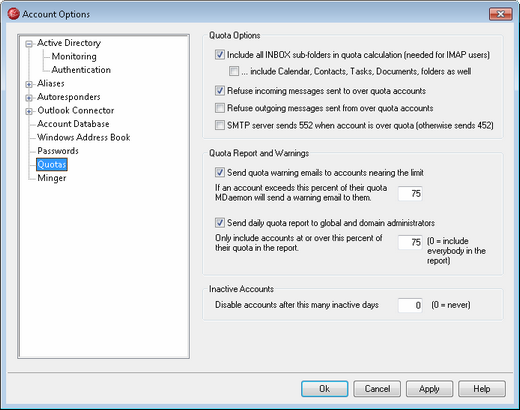
Task: Select Minger in the left tree
Action: pyautogui.click(x=52, y=178)
